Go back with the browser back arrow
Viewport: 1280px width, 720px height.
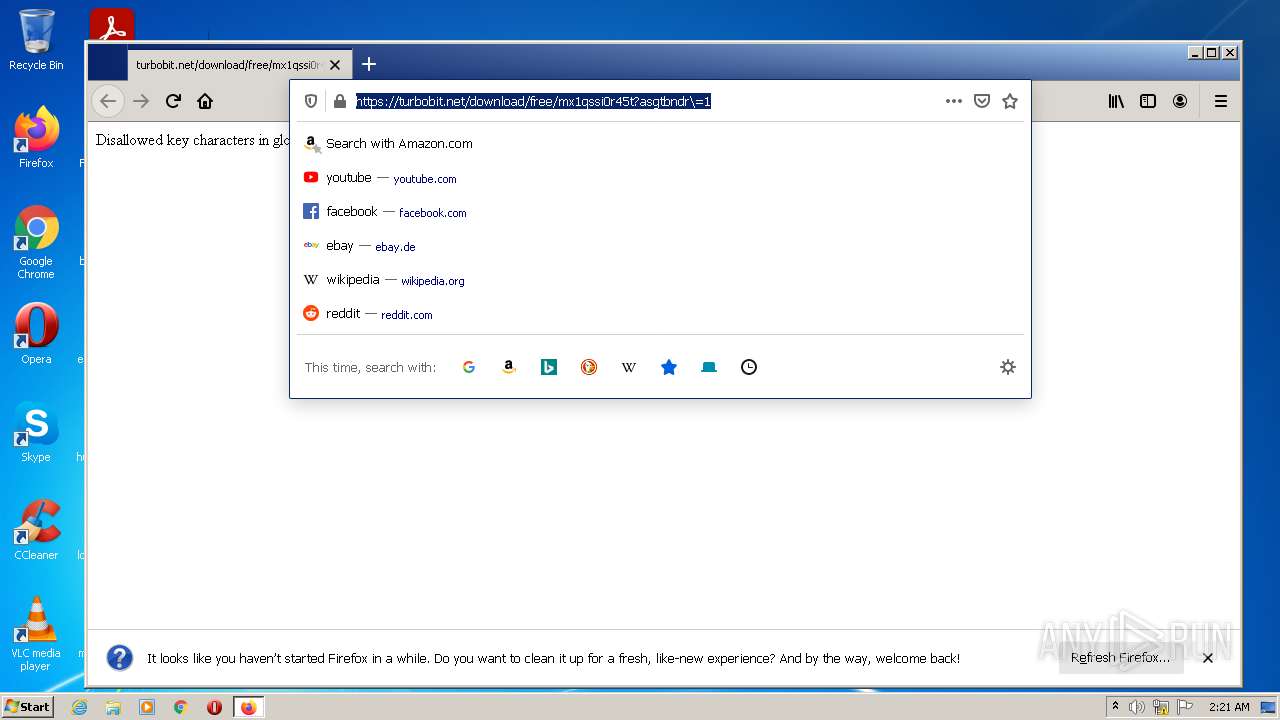tap(108, 101)
